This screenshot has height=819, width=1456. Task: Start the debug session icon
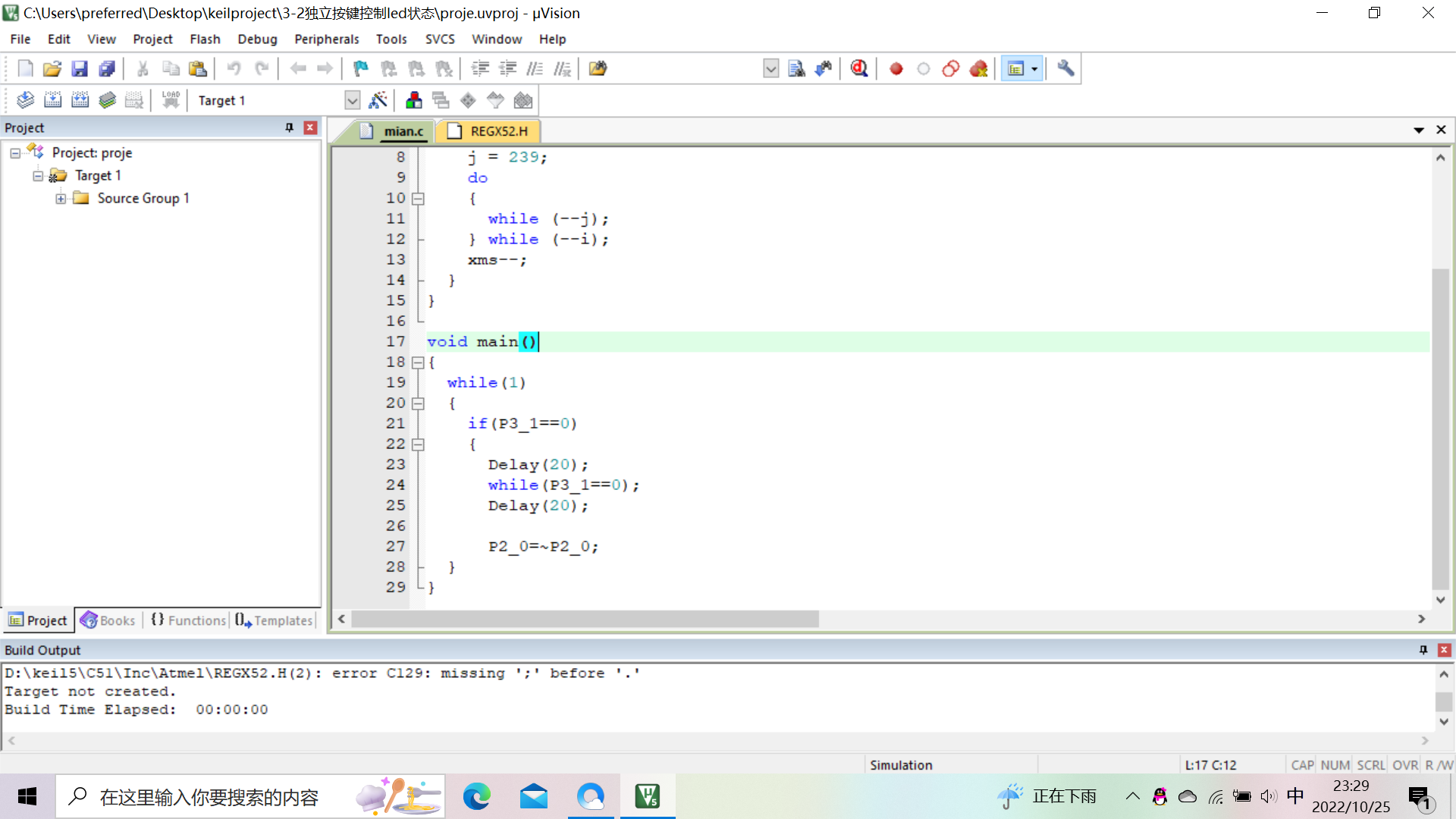(859, 69)
